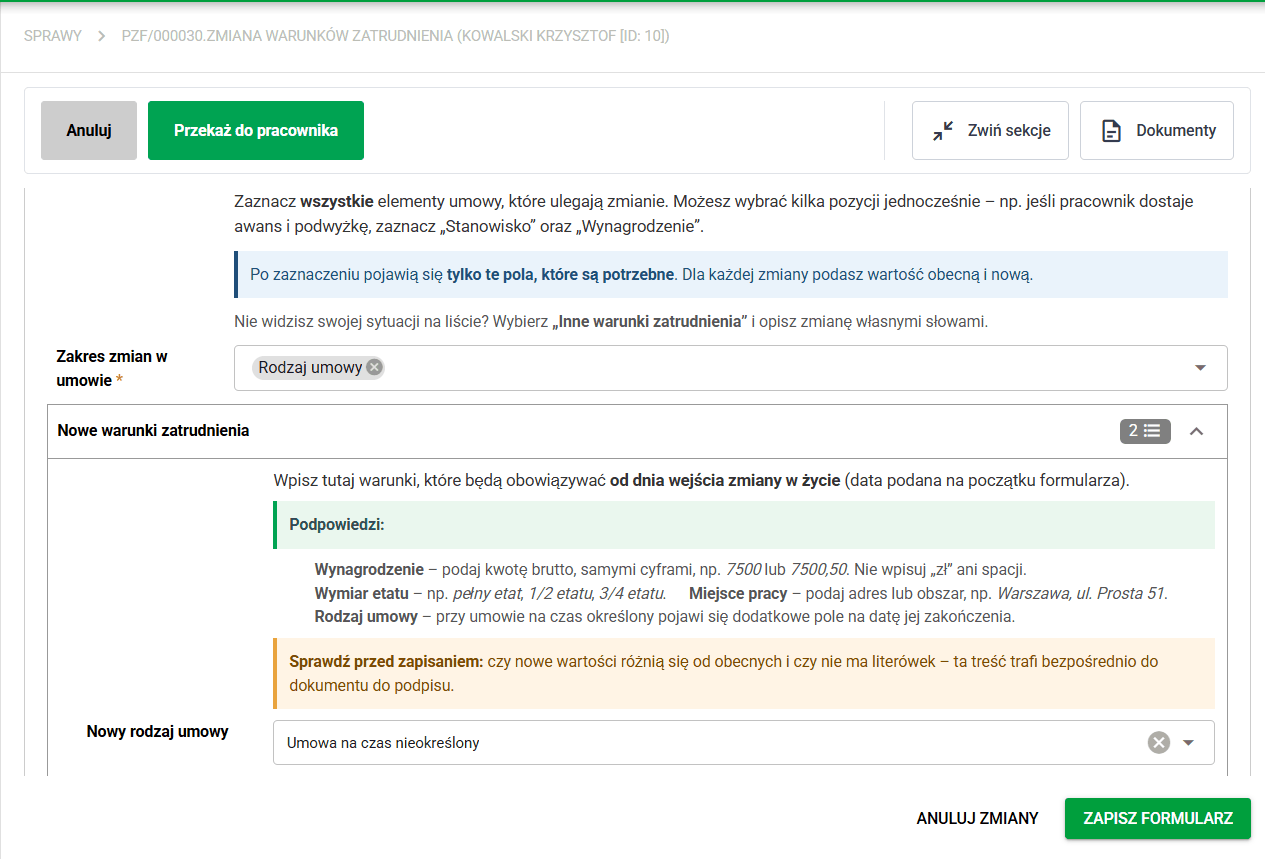Click the Wymiar etatu hint text
This screenshot has height=859, width=1265.
pos(490,593)
